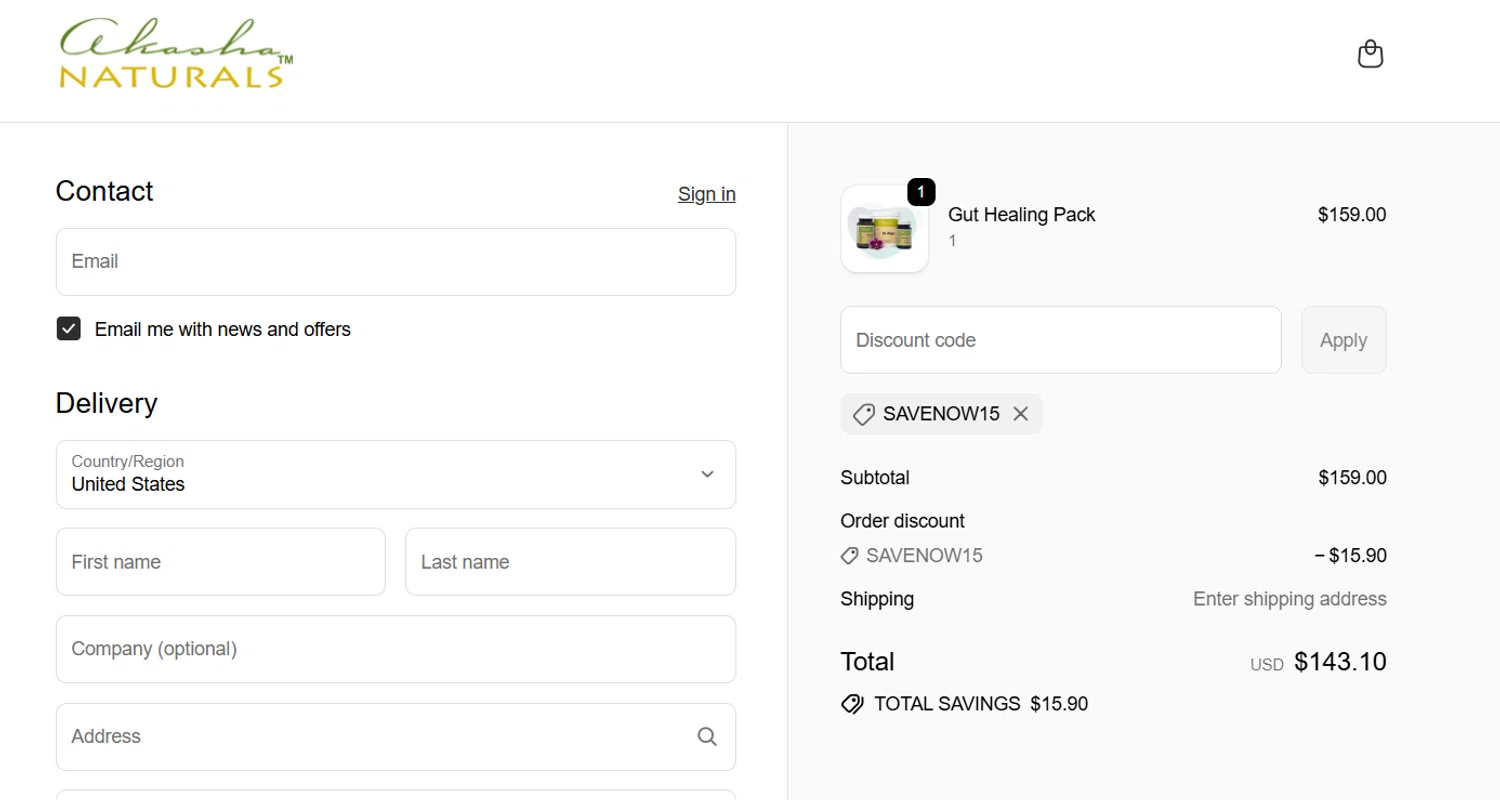Click the $159.00 product price
Image resolution: width=1500 pixels, height=800 pixels.
[x=1352, y=215]
